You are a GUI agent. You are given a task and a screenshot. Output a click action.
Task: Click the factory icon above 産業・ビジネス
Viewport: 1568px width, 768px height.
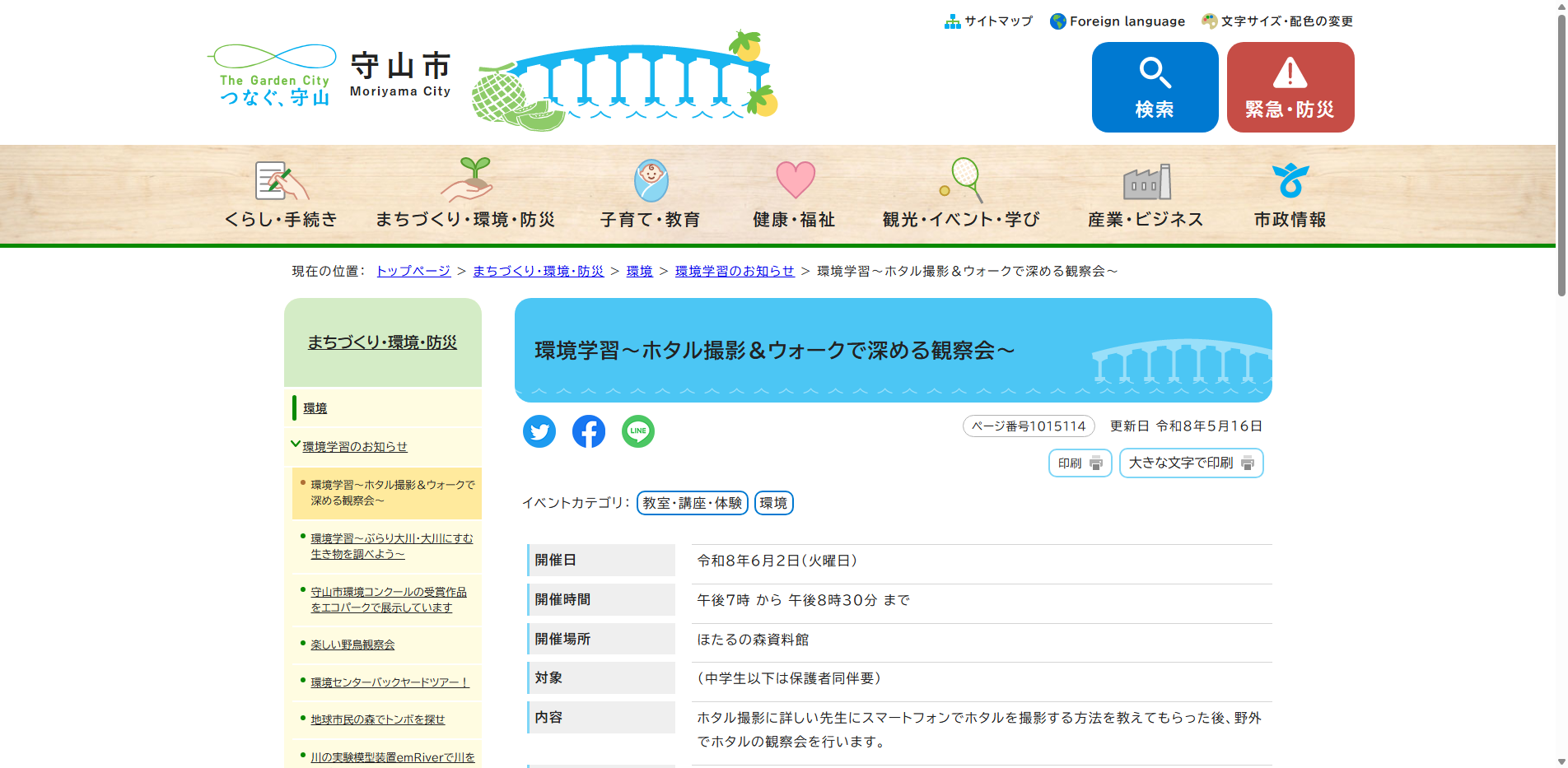pos(1147,182)
